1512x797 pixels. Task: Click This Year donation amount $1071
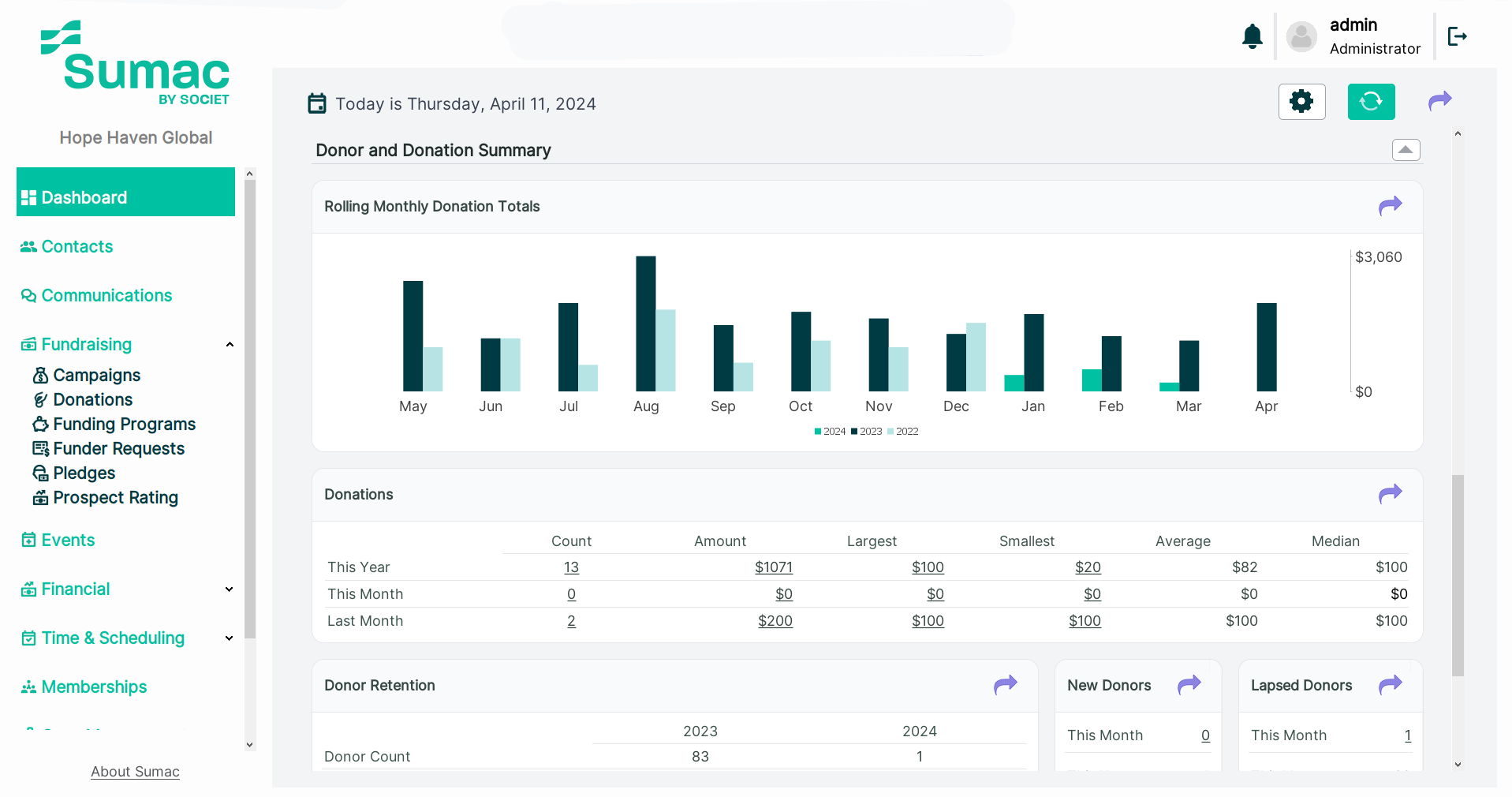[773, 567]
